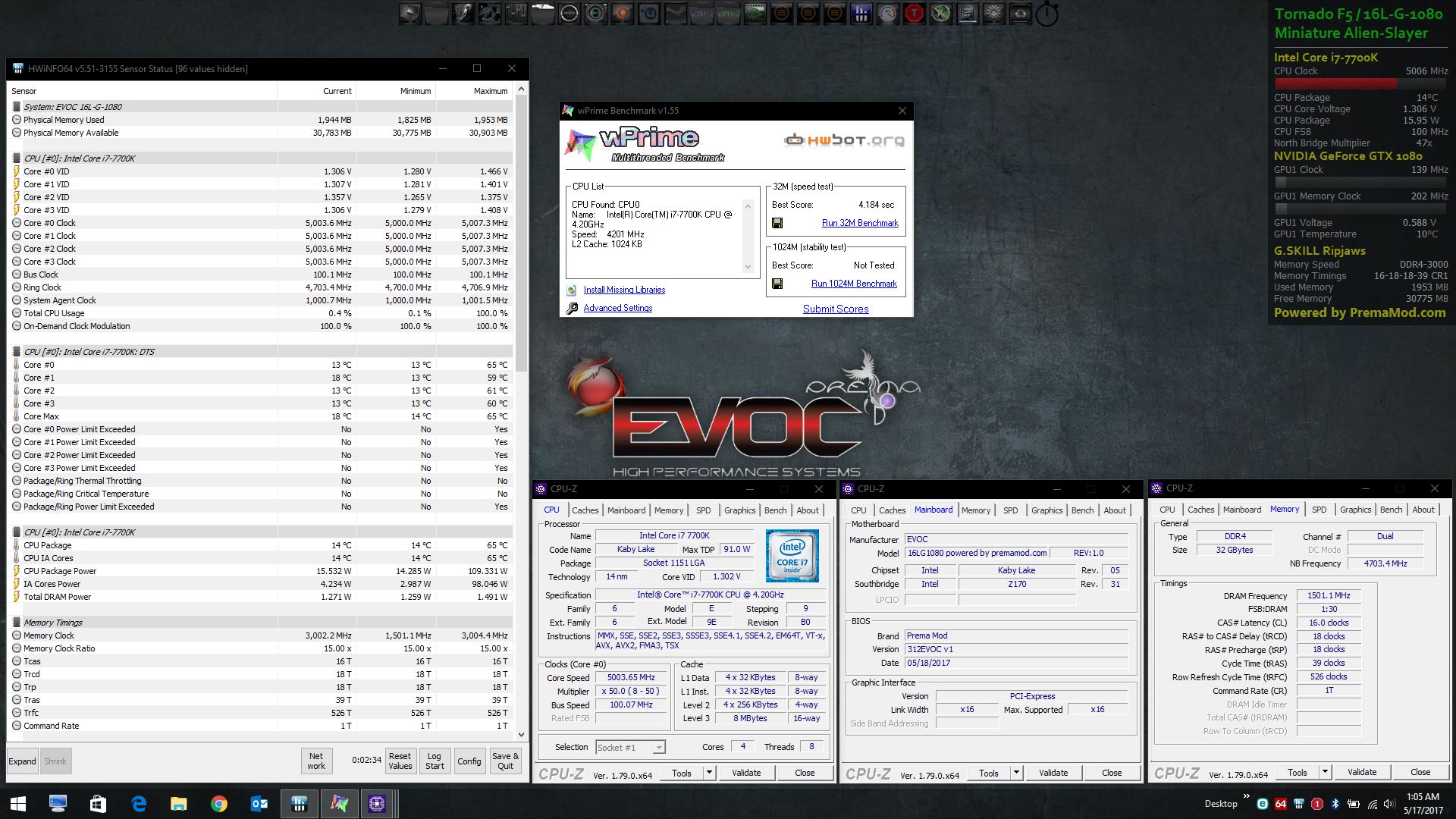Click the save icon beside Run 32M Benchmark
The width and height of the screenshot is (1456, 819).
pyautogui.click(x=777, y=223)
